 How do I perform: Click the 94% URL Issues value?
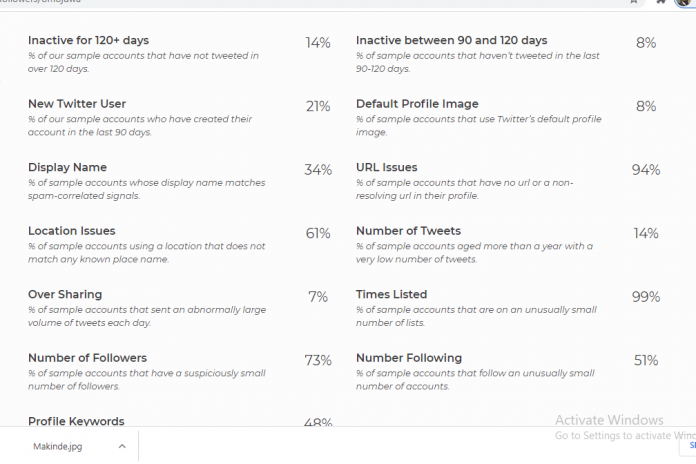645,170
